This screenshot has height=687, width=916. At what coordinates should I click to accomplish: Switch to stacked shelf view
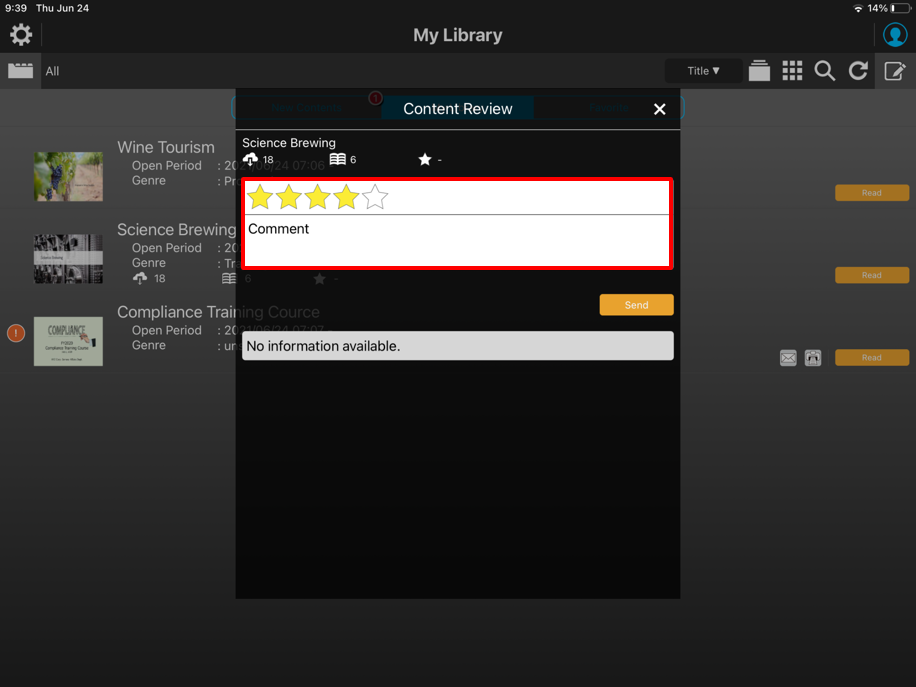point(759,71)
